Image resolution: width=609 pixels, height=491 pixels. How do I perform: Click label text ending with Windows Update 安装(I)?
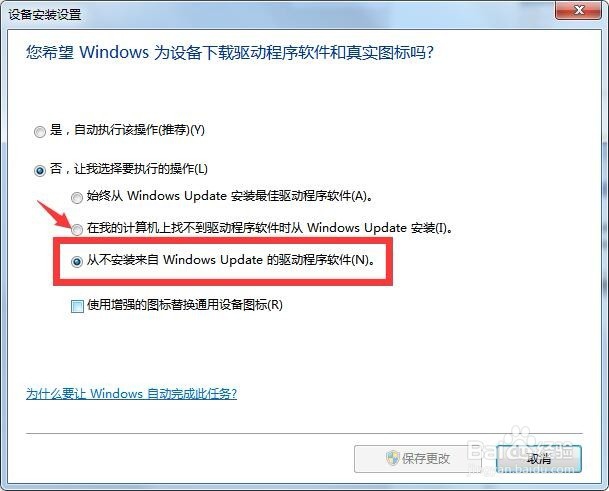(270, 227)
